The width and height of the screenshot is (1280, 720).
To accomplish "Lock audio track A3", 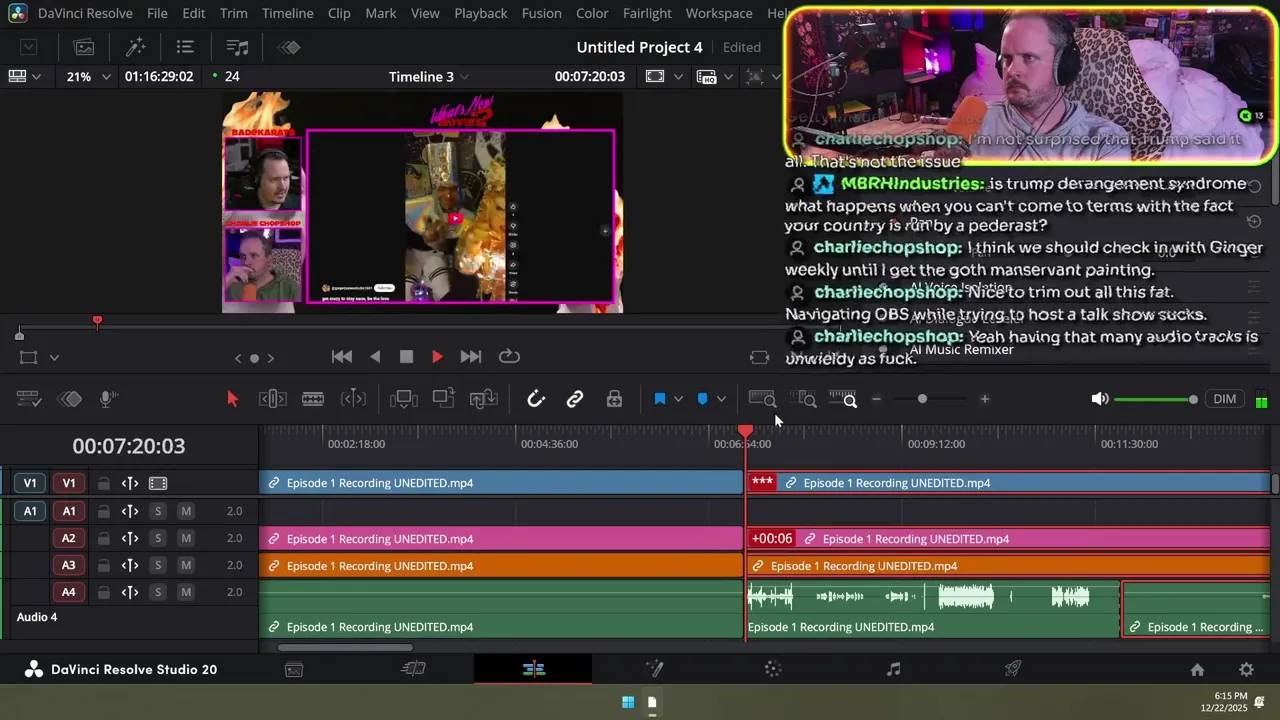I will (x=102, y=565).
